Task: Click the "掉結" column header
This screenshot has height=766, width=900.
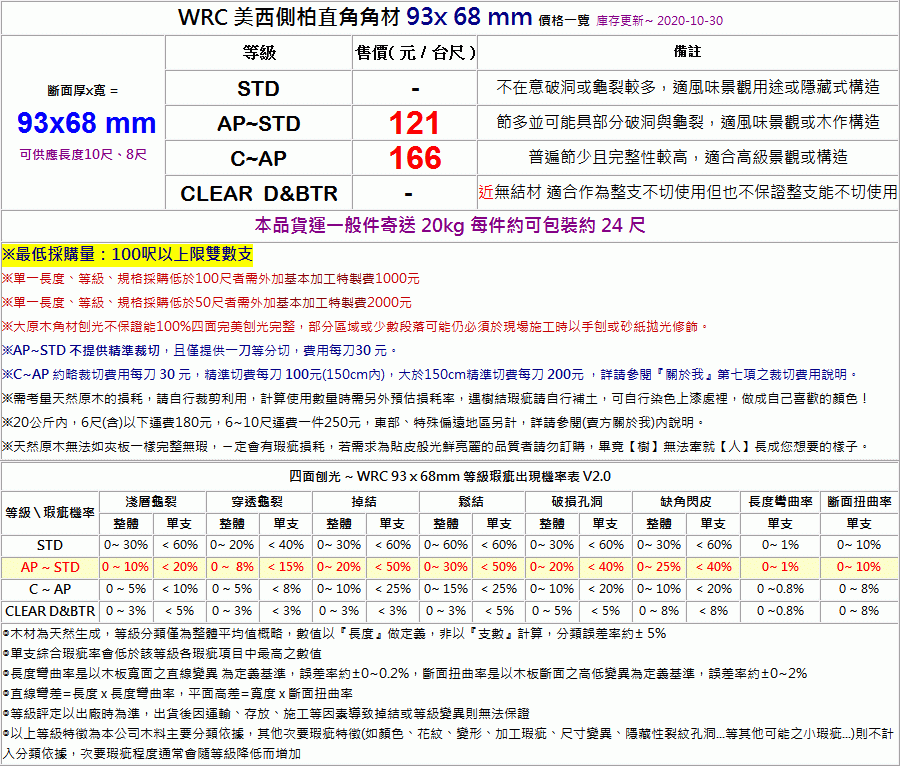Action: coord(364,502)
